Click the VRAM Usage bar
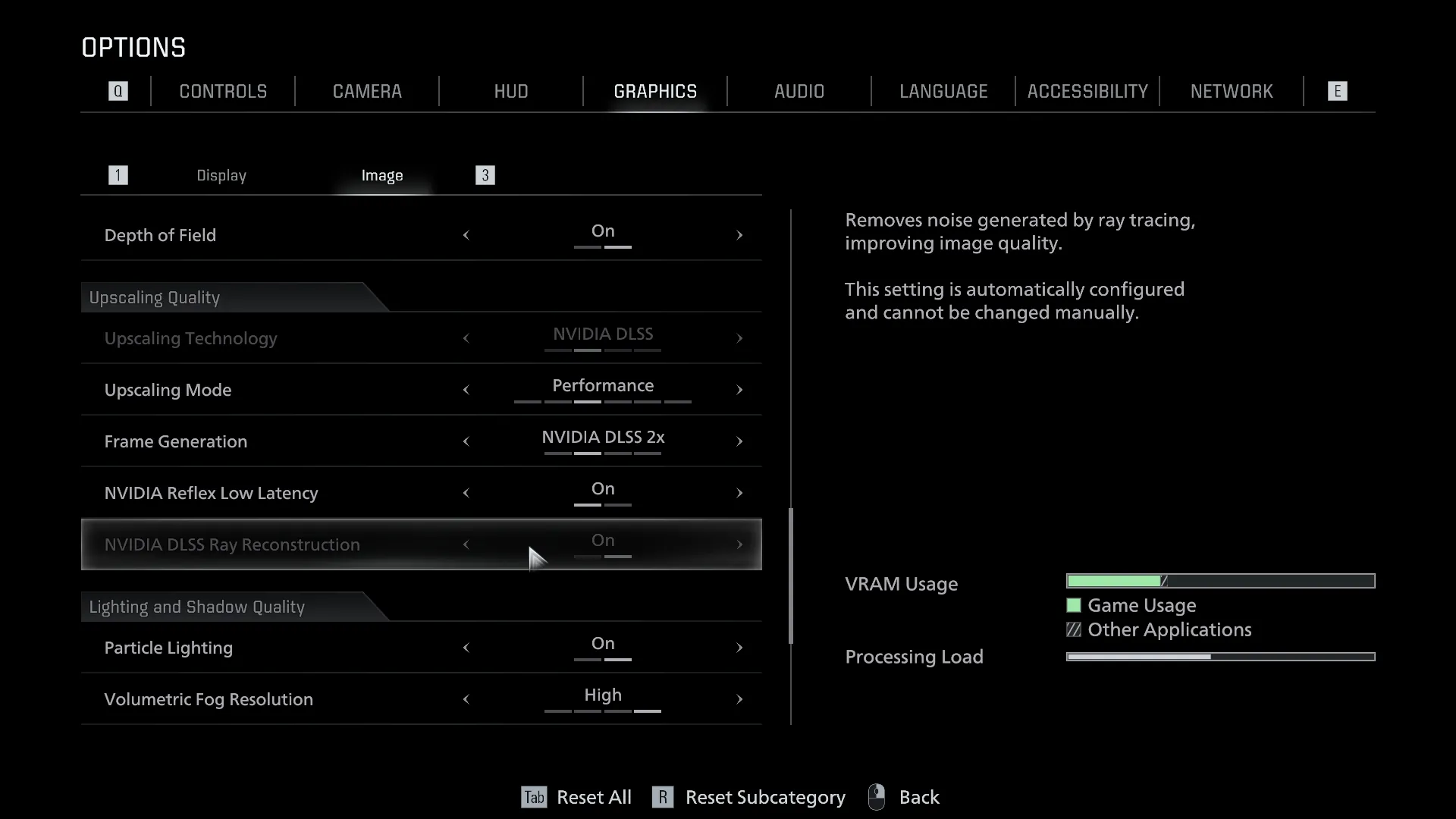The height and width of the screenshot is (819, 1456). coord(1220,581)
